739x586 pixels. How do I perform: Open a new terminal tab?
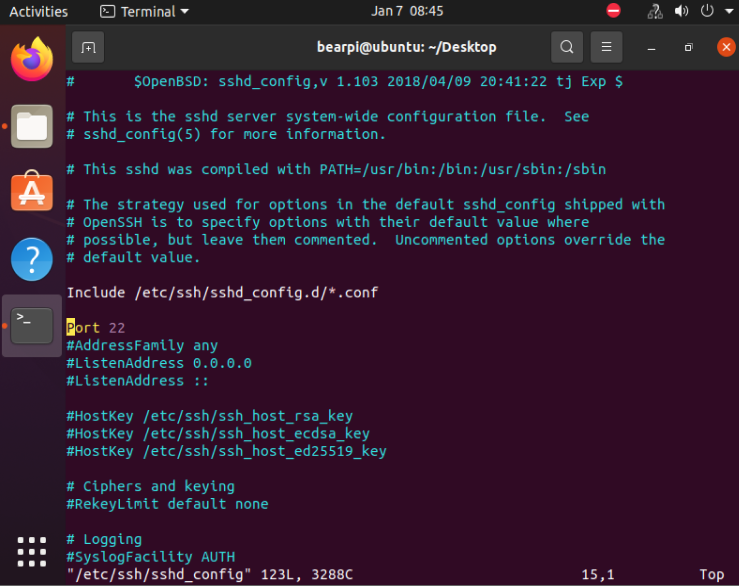88,47
